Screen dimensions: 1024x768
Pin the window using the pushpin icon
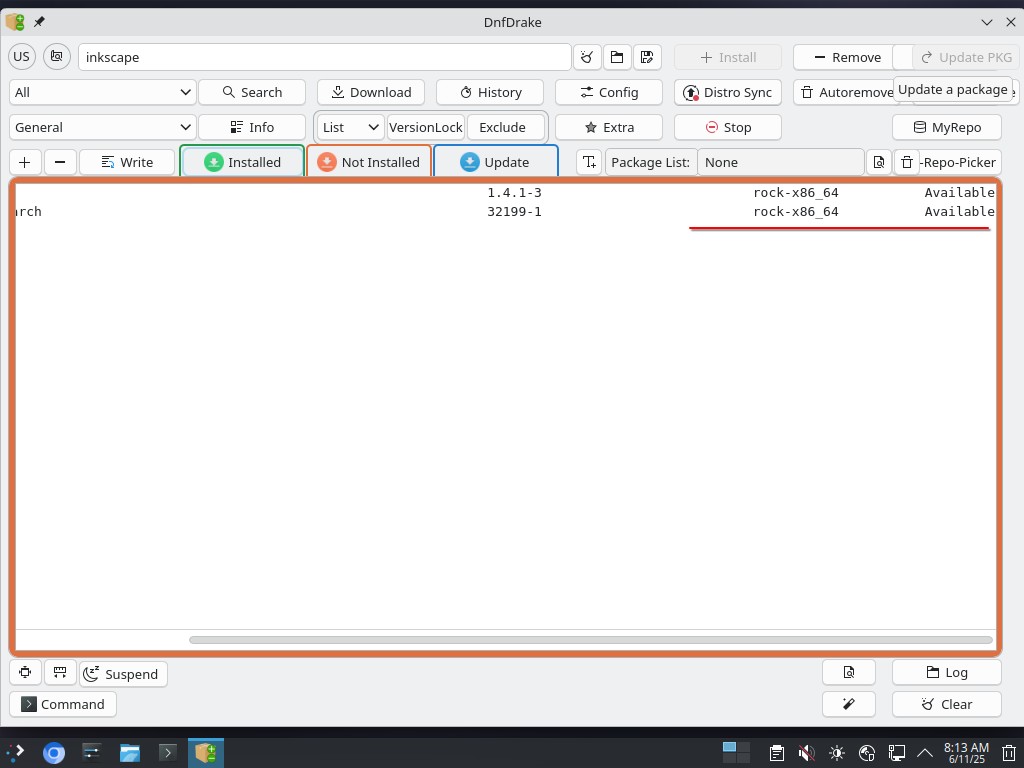(39, 22)
